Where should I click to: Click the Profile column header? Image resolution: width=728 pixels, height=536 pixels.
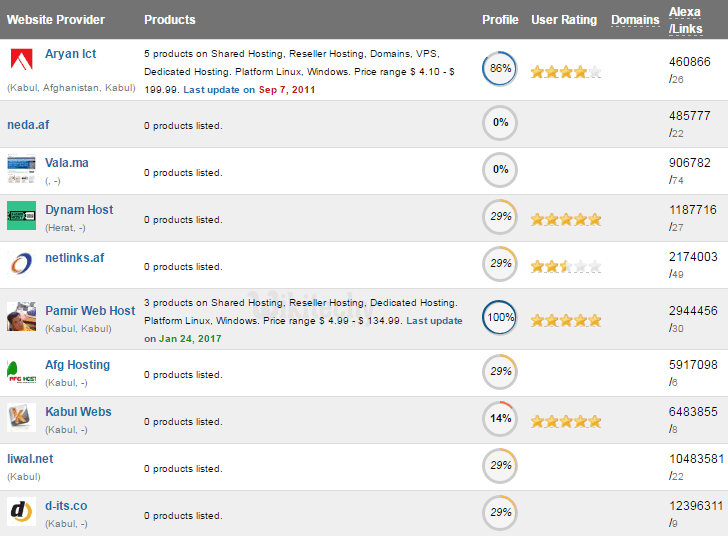[x=500, y=20]
